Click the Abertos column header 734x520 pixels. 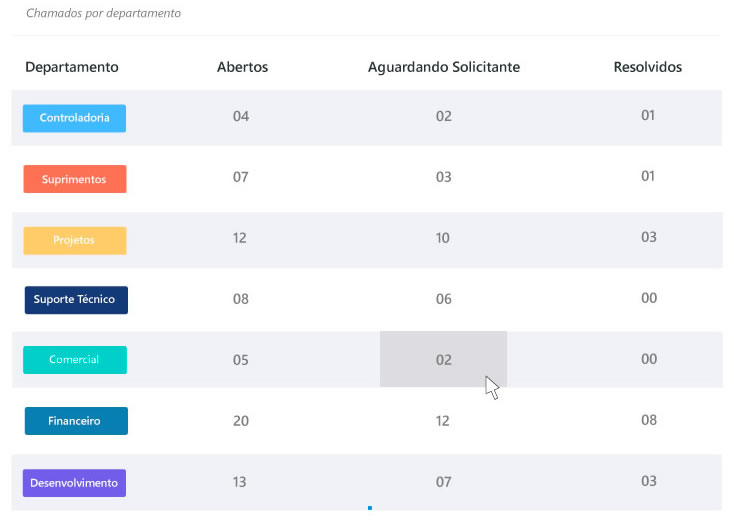coord(242,67)
